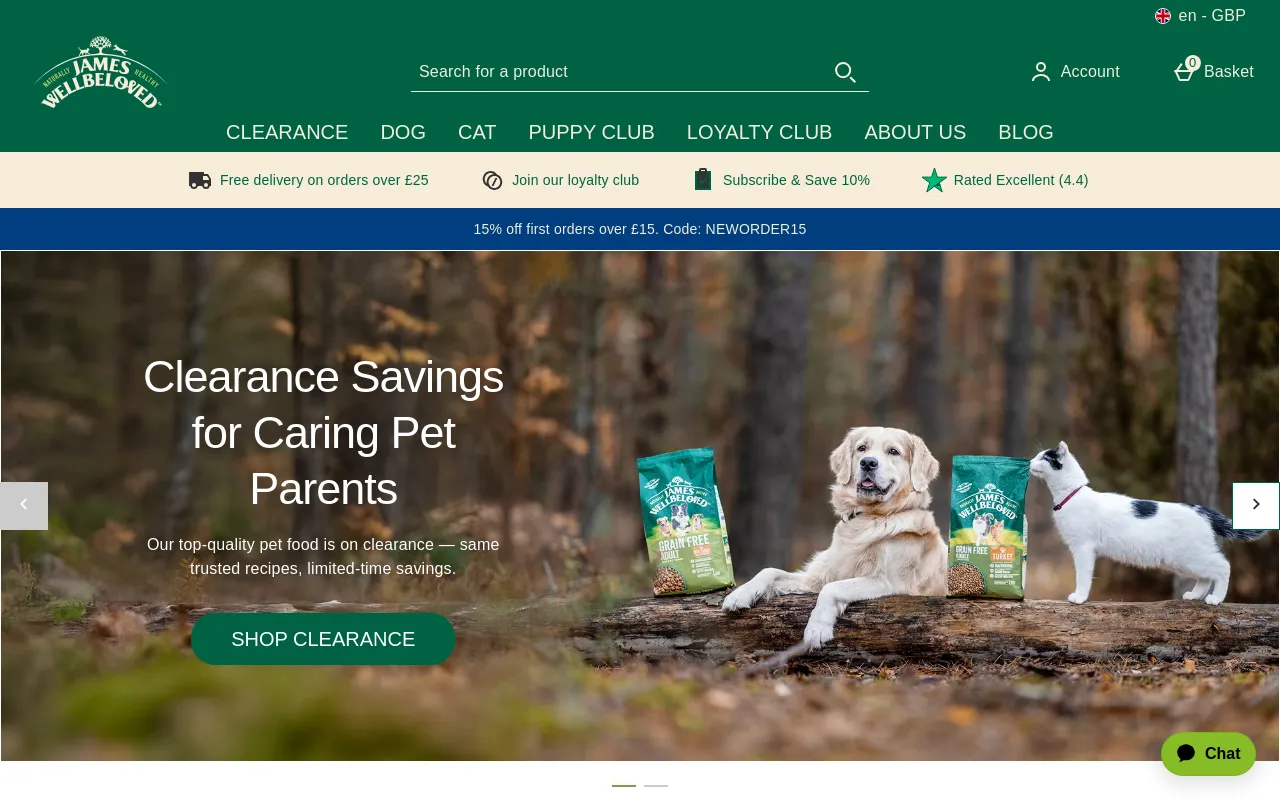Click the search magnifier icon
Viewport: 1280px width, 800px height.
point(845,72)
